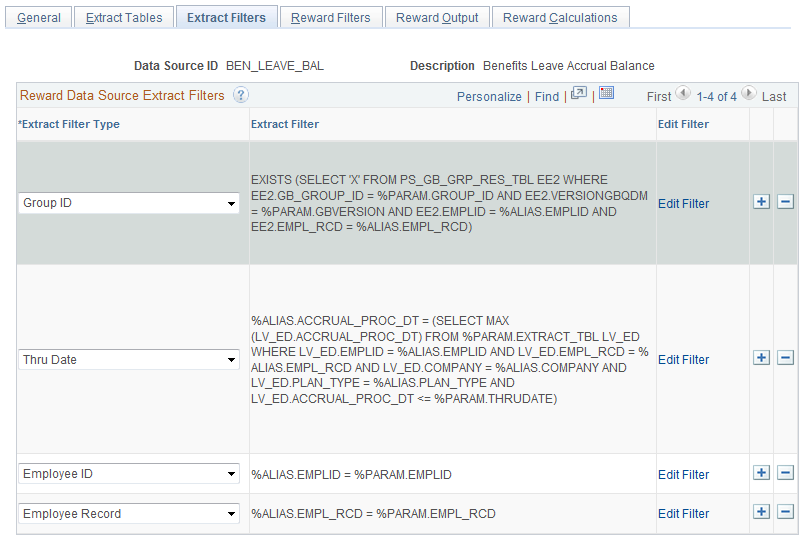The width and height of the screenshot is (810, 544).
Task: Select the Extract Filters tab
Action: (x=226, y=18)
